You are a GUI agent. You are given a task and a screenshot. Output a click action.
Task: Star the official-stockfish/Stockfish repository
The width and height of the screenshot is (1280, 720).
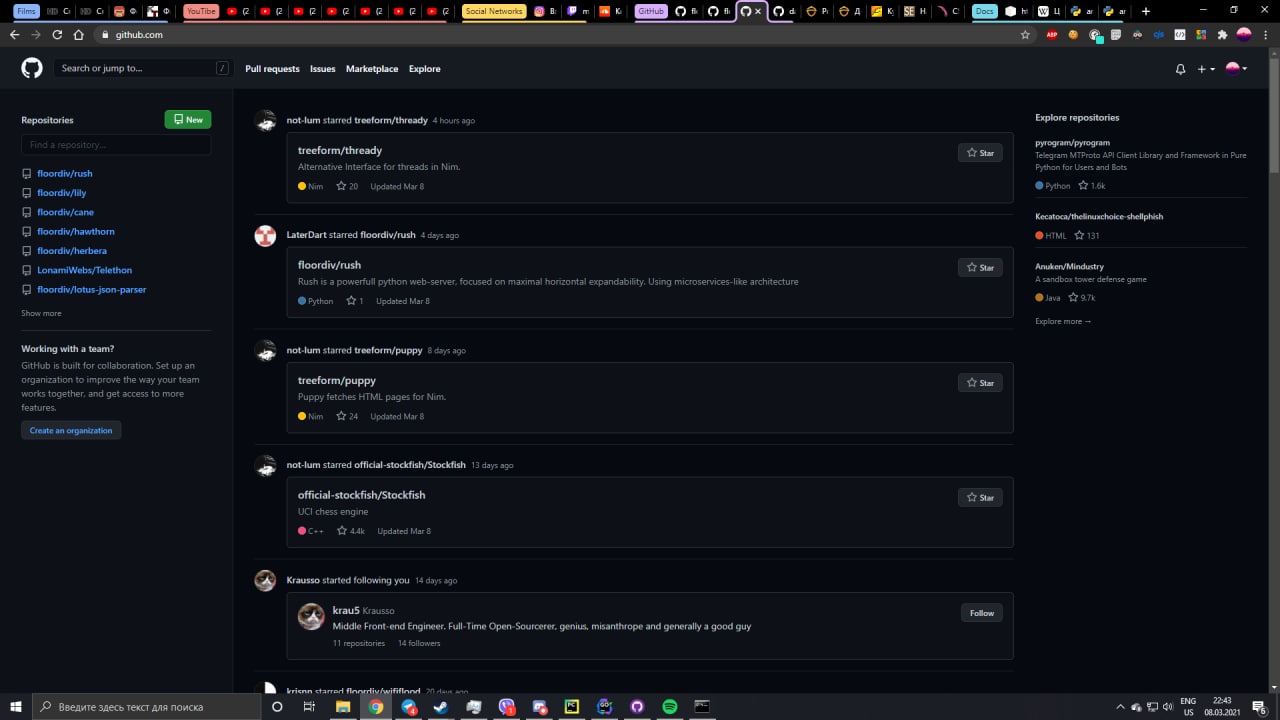[x=980, y=498]
